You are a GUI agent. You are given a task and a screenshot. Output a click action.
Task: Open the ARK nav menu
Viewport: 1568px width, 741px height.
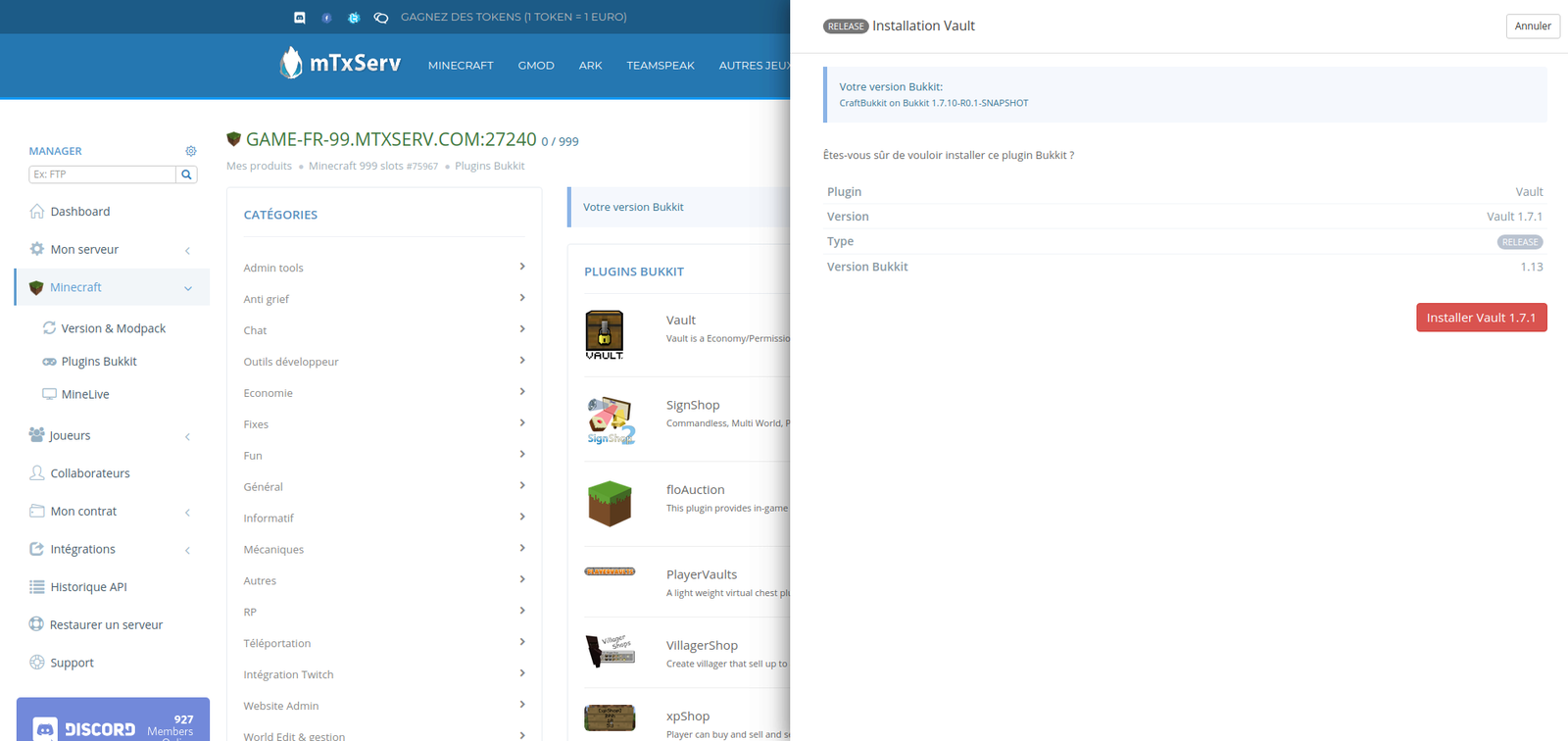pos(590,66)
